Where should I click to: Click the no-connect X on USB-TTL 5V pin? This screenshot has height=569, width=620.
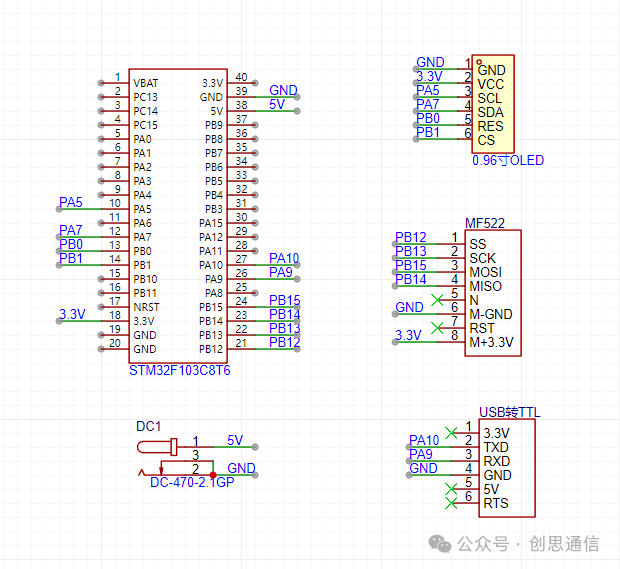(451, 489)
